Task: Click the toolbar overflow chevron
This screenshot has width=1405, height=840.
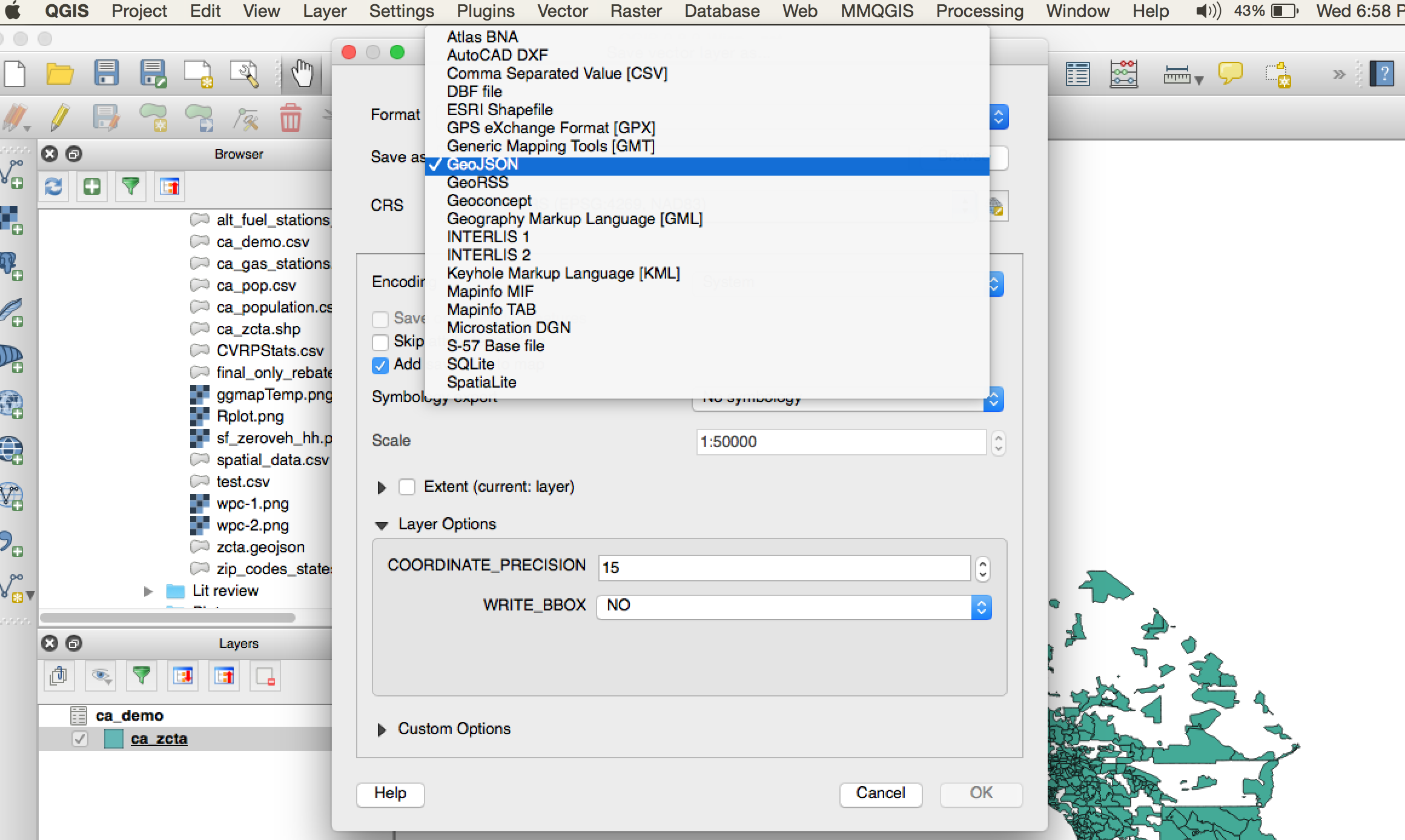Action: (1339, 74)
